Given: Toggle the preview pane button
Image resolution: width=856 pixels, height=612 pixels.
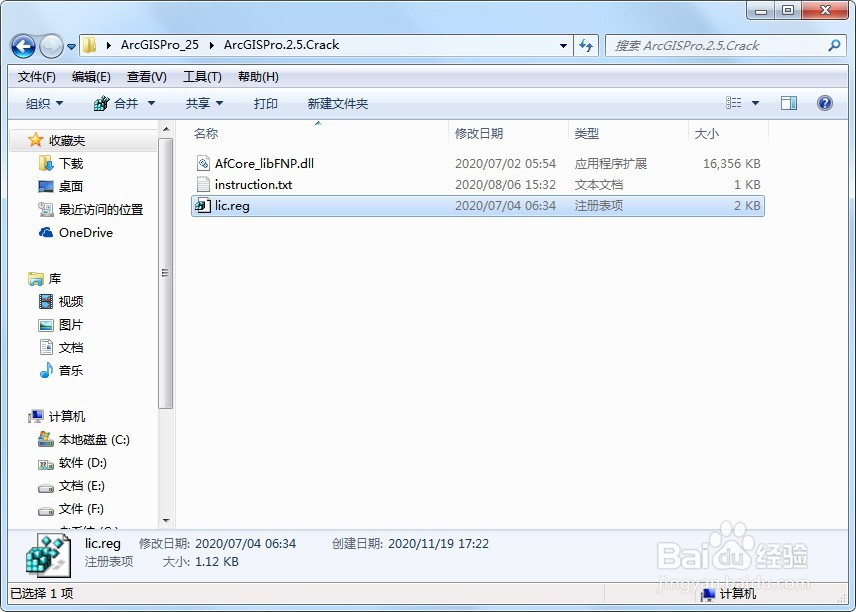Looking at the screenshot, I should pos(789,103).
